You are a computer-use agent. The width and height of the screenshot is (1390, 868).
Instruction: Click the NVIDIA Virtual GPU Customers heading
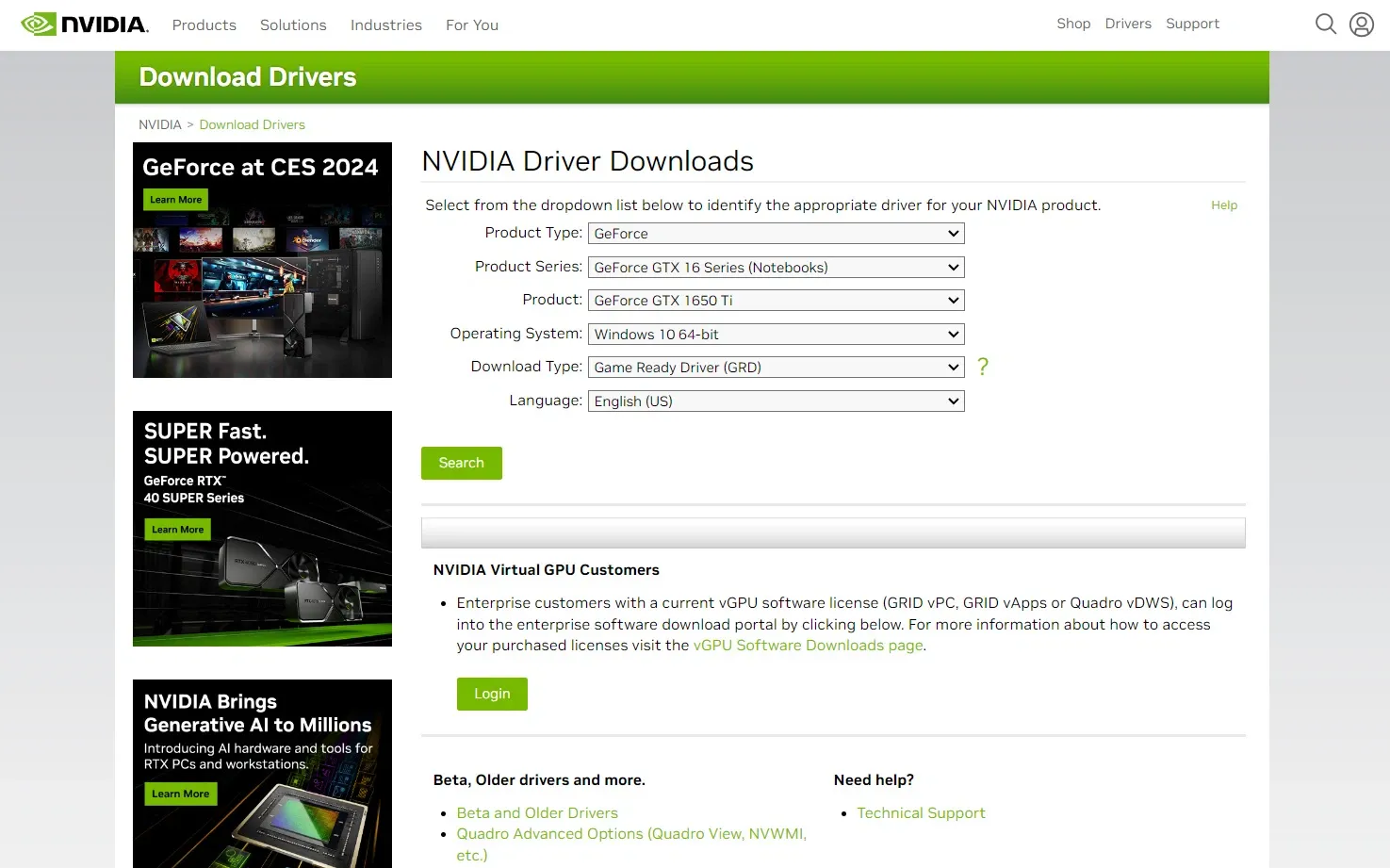[x=546, y=570]
